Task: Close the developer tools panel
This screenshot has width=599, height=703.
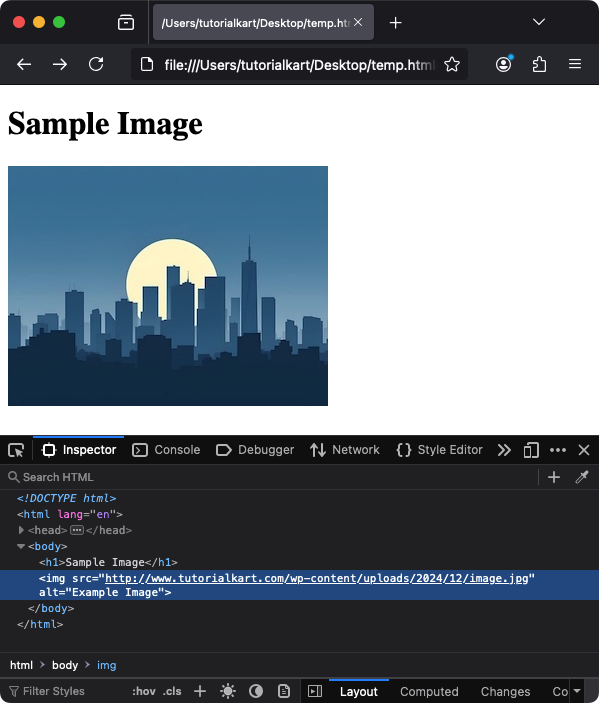Action: 584,450
